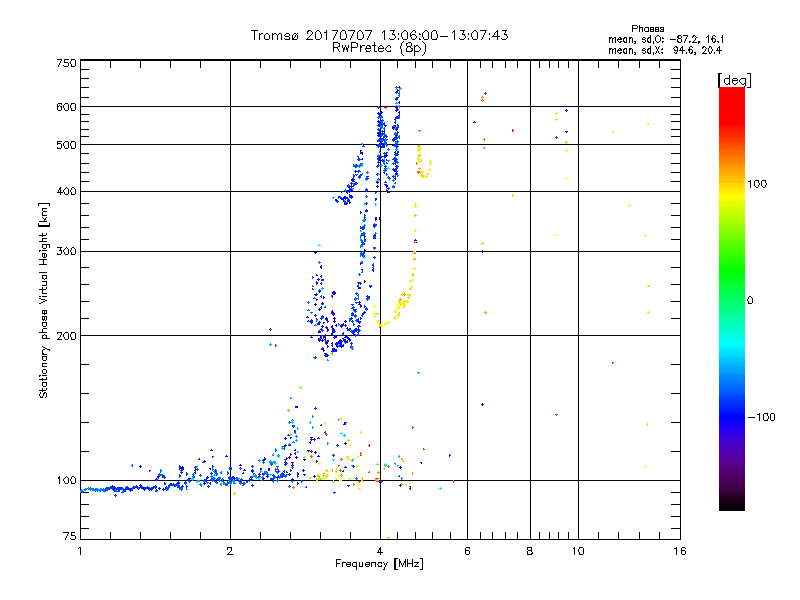Click the x-axis label "10"

click(578, 551)
